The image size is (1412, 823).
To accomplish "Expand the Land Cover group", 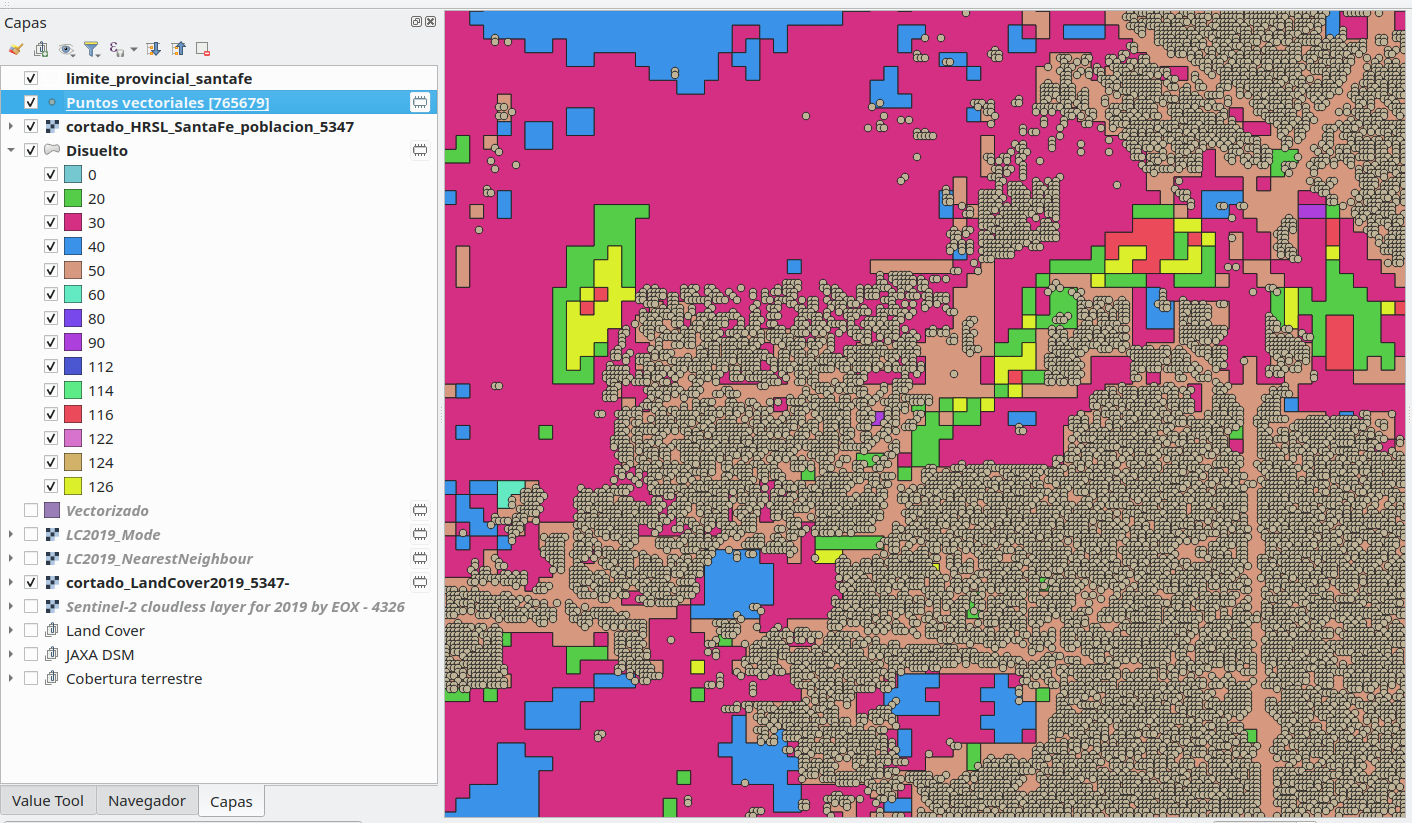I will (11, 630).
